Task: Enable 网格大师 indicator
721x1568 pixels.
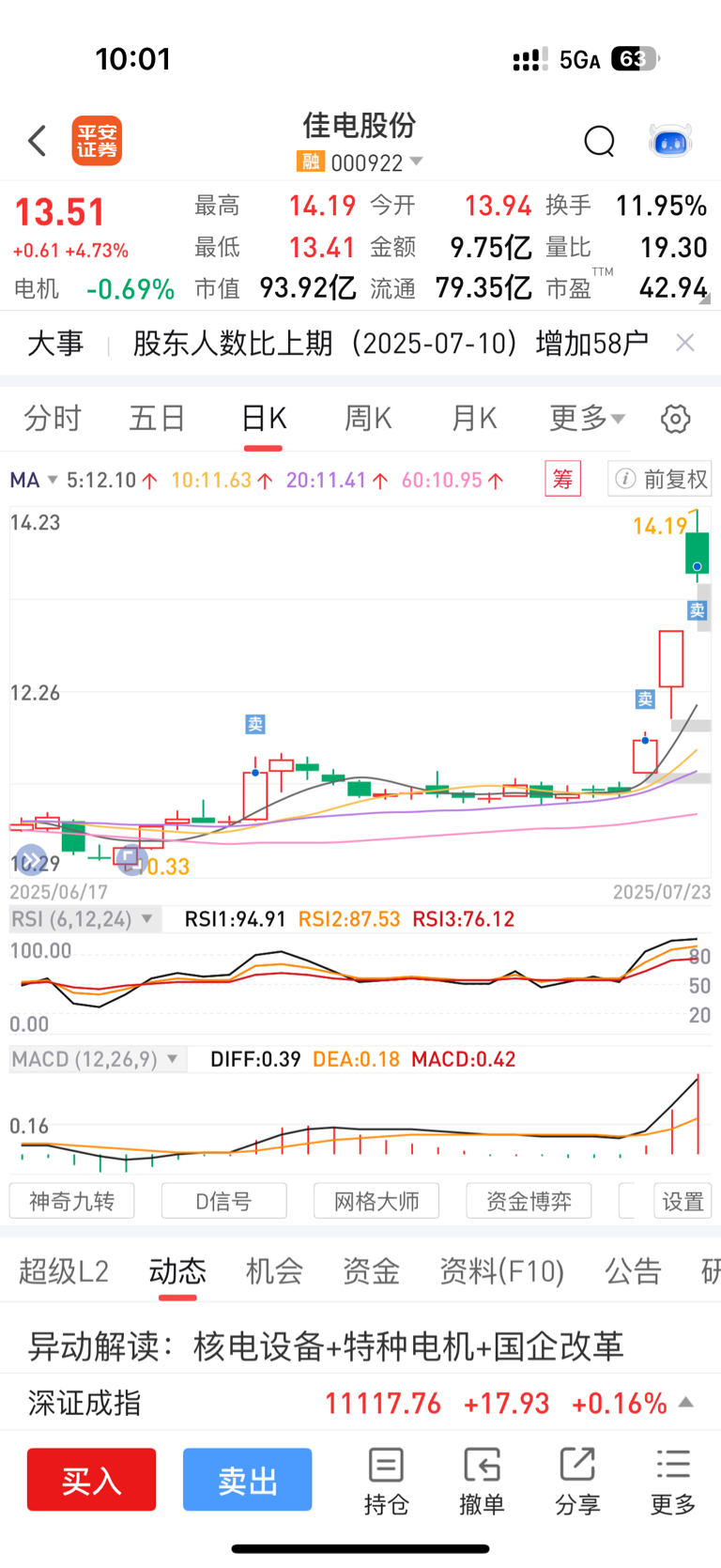Action: 376,1201
